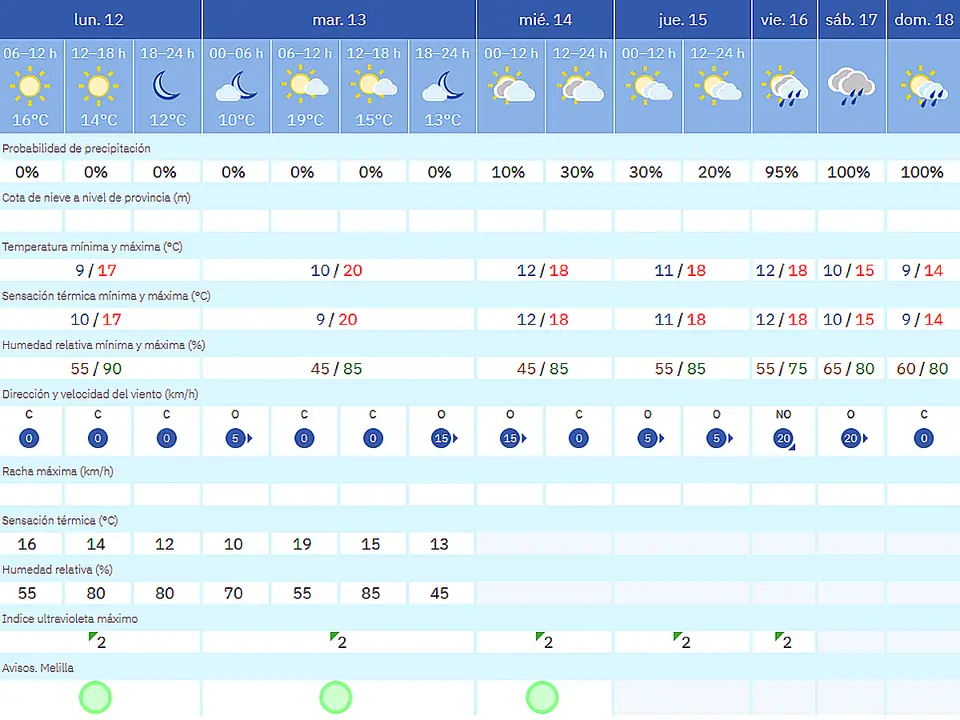Click the sunny icon for lun. 12 12–18 h
This screenshot has width=960, height=720.
(x=98, y=86)
